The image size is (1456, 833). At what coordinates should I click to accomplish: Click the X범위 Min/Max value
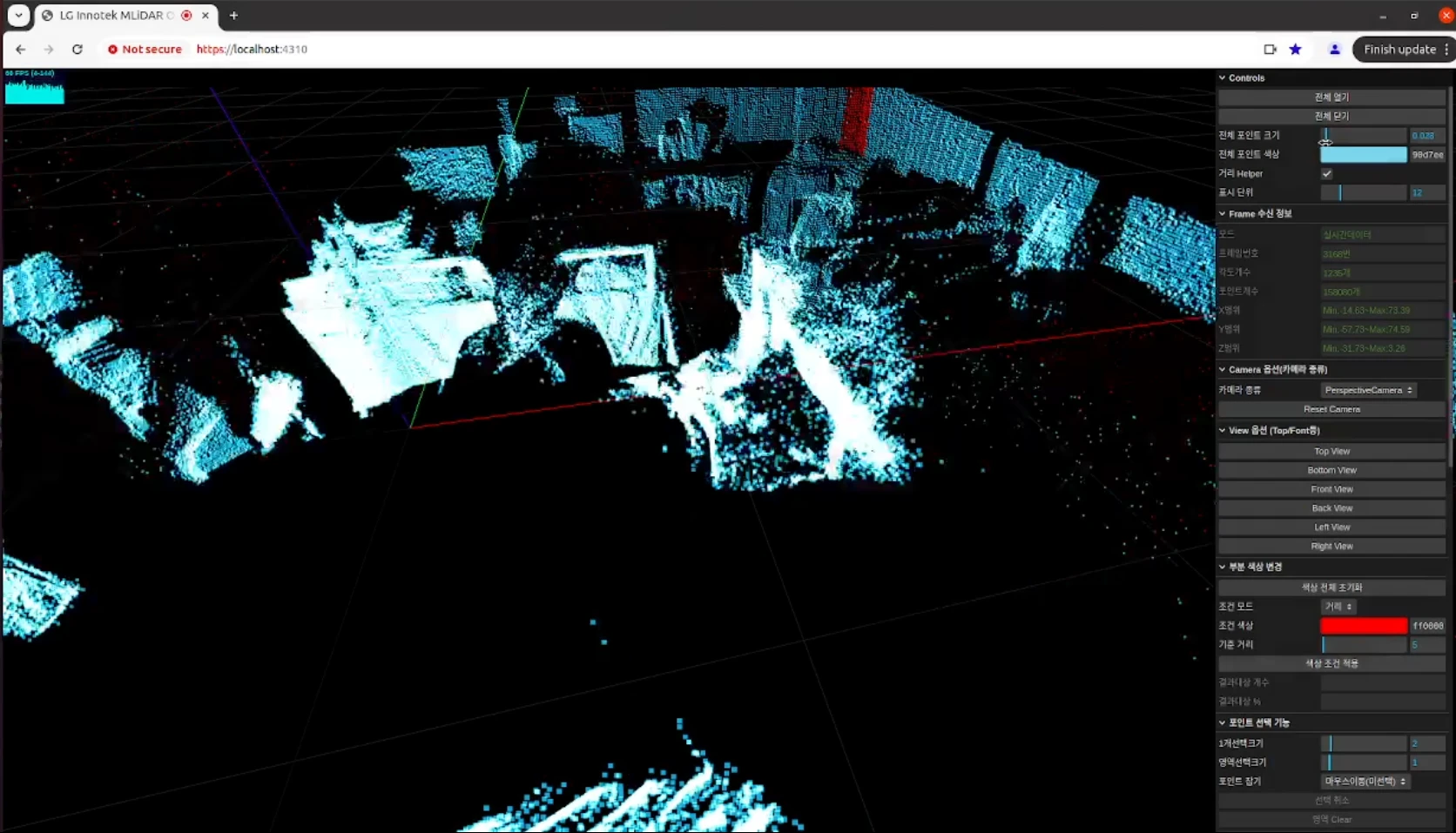1383,311
